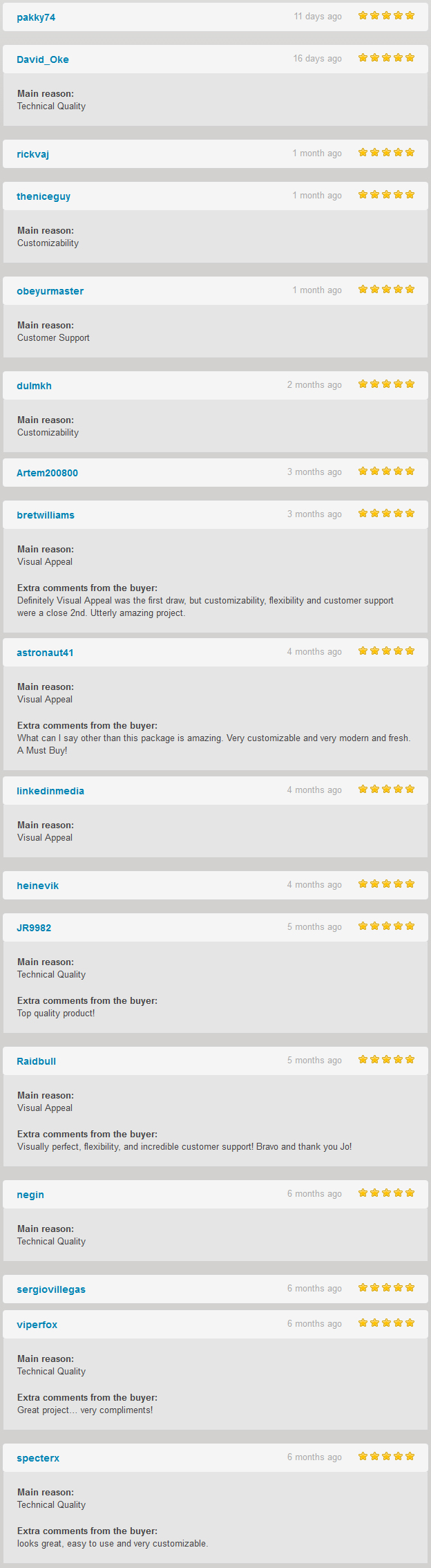
Task: Click the David_Oke username link
Action: click(x=43, y=59)
